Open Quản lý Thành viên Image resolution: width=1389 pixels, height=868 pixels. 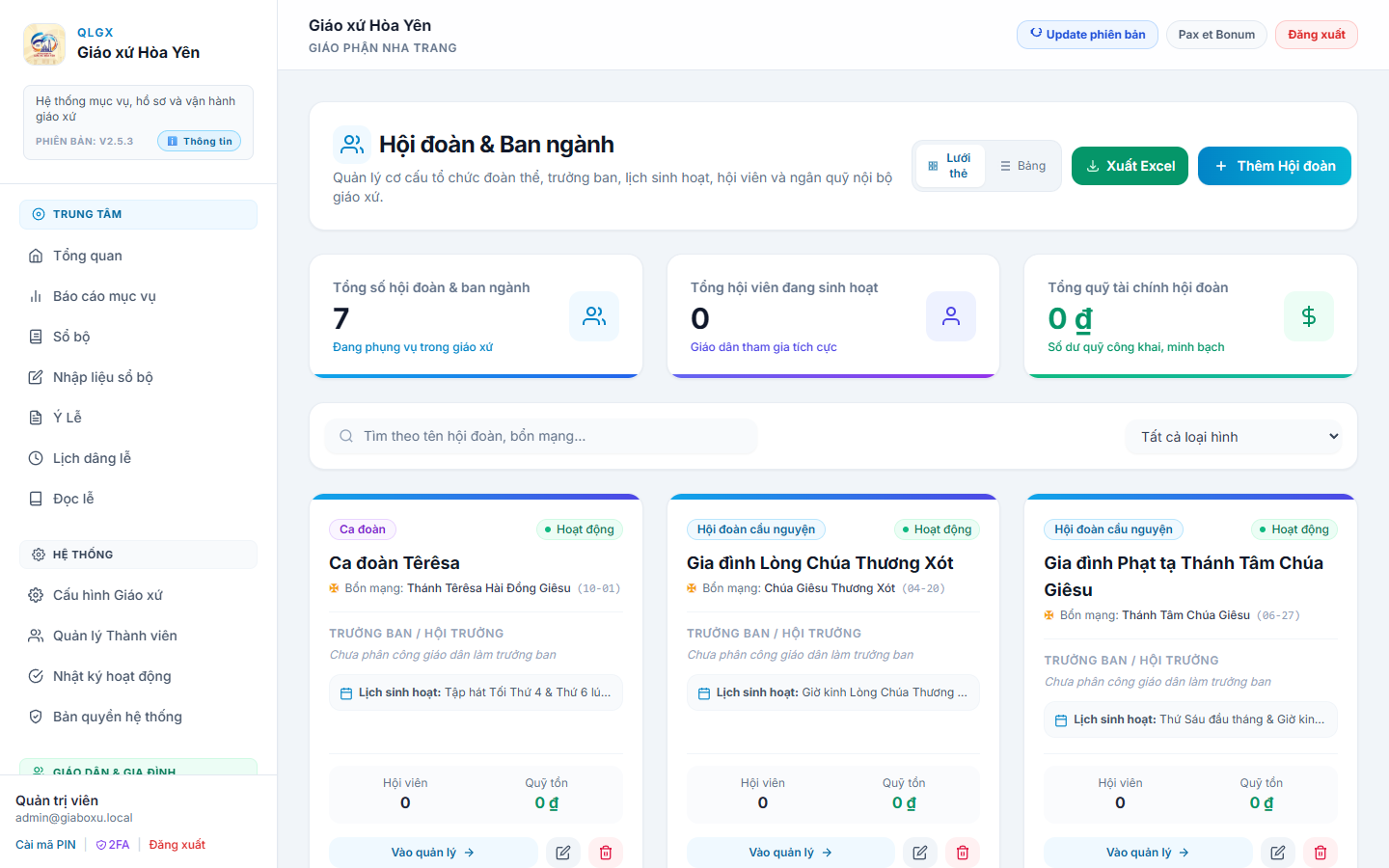point(138,636)
